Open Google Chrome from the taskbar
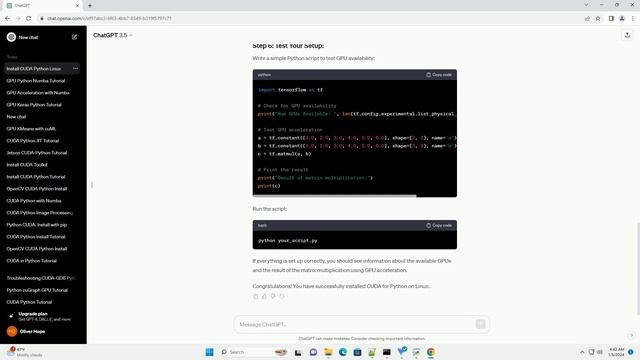640x360 pixels. [431, 352]
